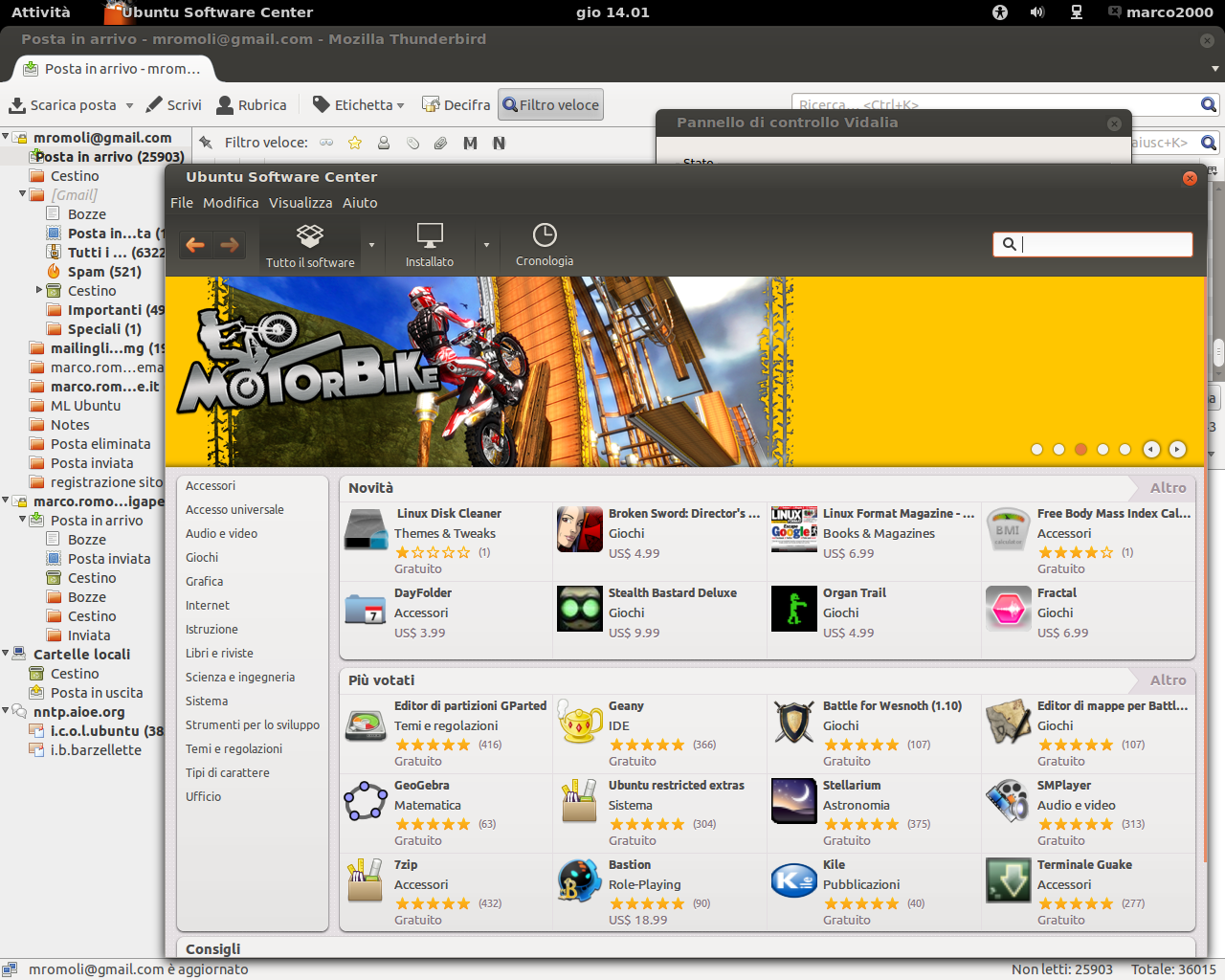
Task: Open Organ Trail game icon
Action: (x=794, y=610)
